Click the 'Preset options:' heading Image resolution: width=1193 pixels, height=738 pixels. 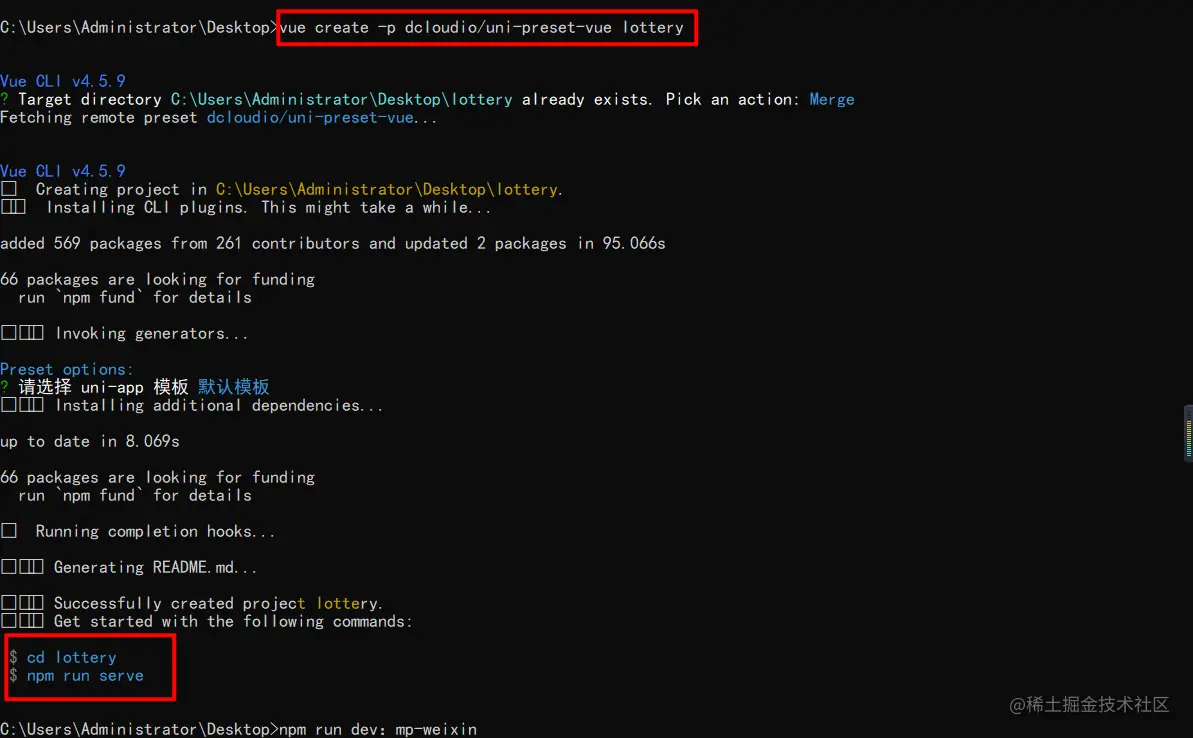point(66,369)
